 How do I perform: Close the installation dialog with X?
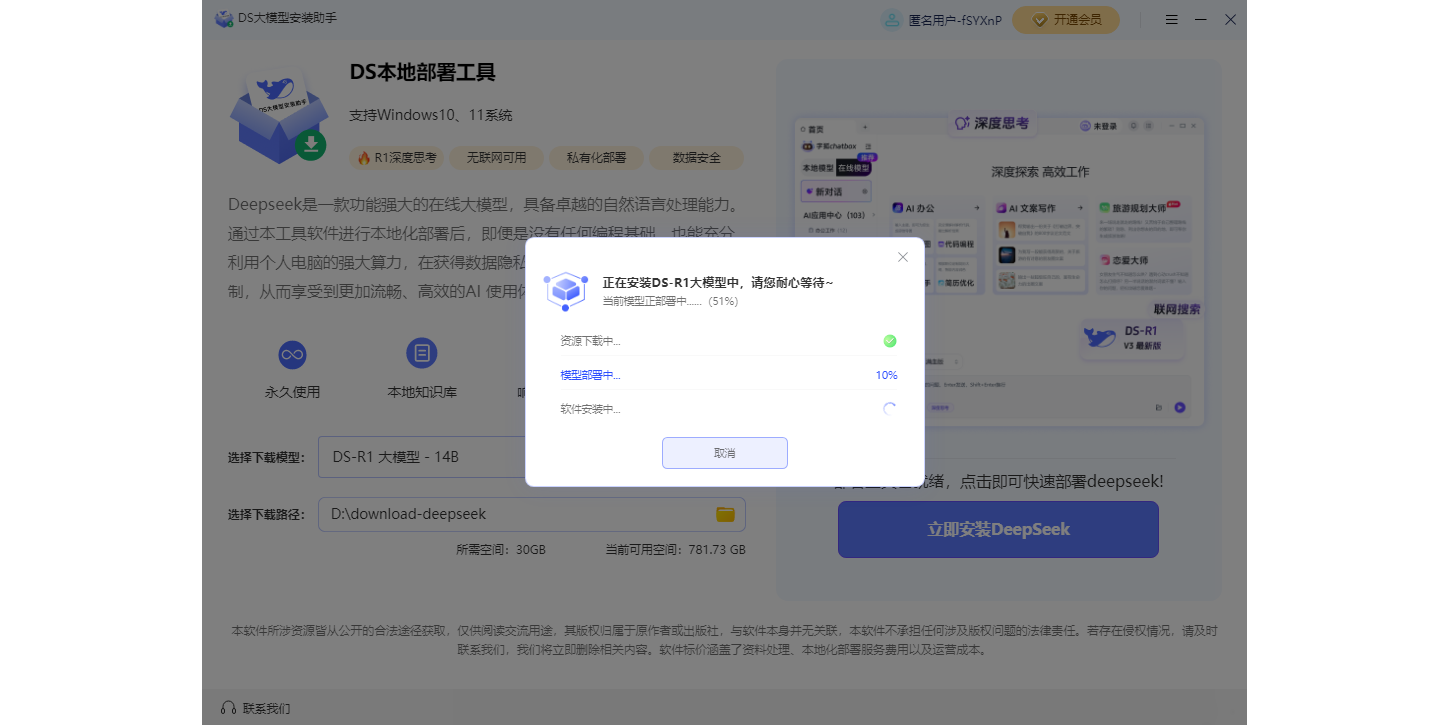(x=903, y=257)
